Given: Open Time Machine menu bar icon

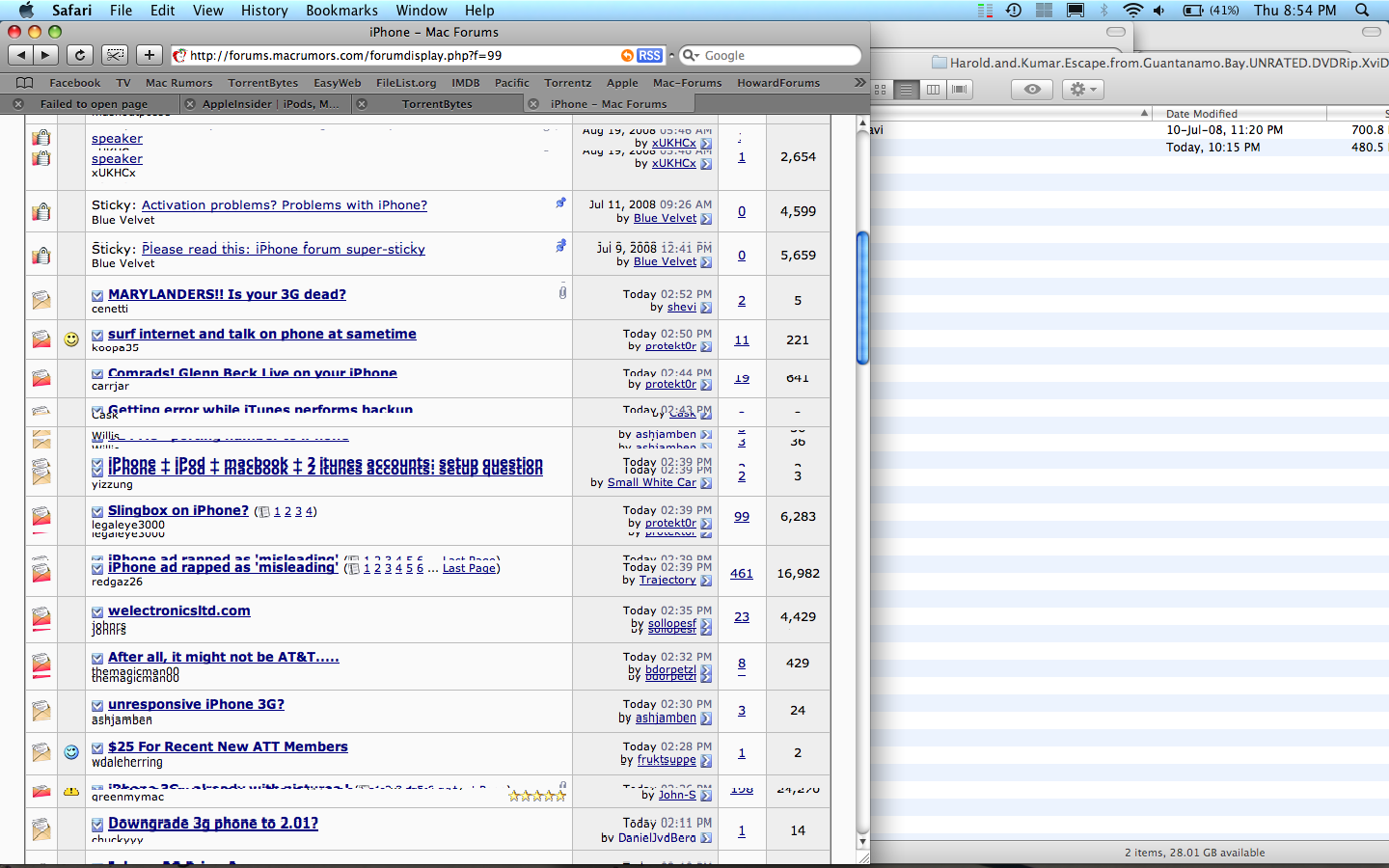Looking at the screenshot, I should pos(1013,10).
